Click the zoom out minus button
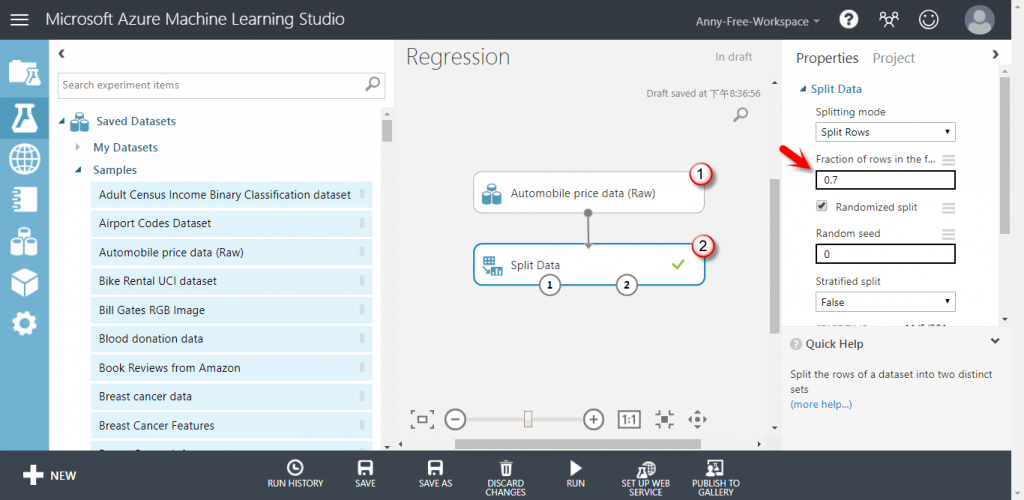The width and height of the screenshot is (1024, 500). coord(455,419)
